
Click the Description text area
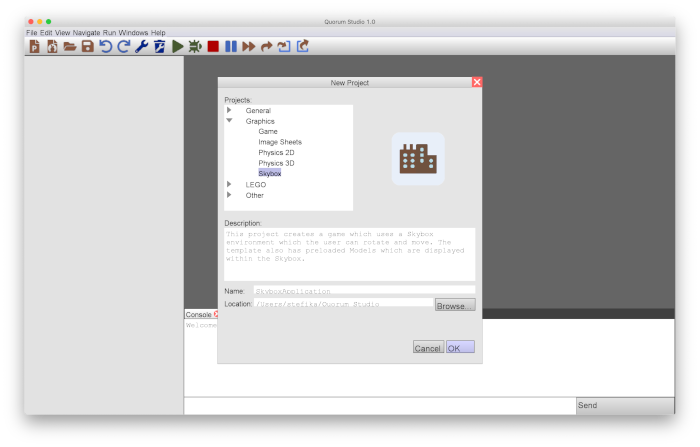click(x=350, y=254)
